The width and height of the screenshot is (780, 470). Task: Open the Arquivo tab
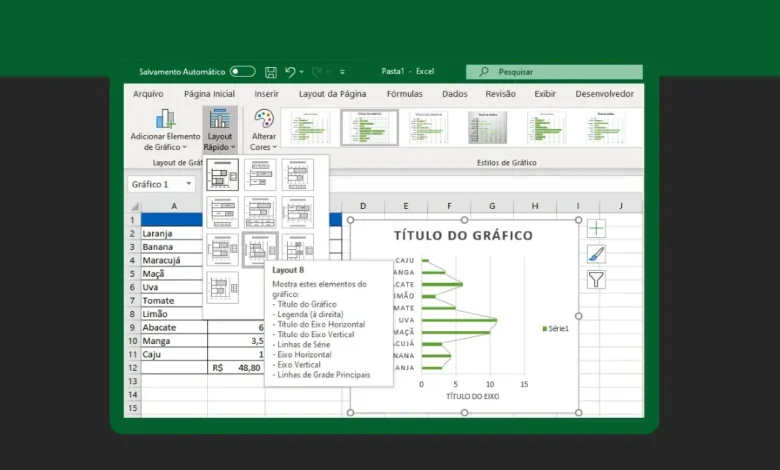pos(148,94)
